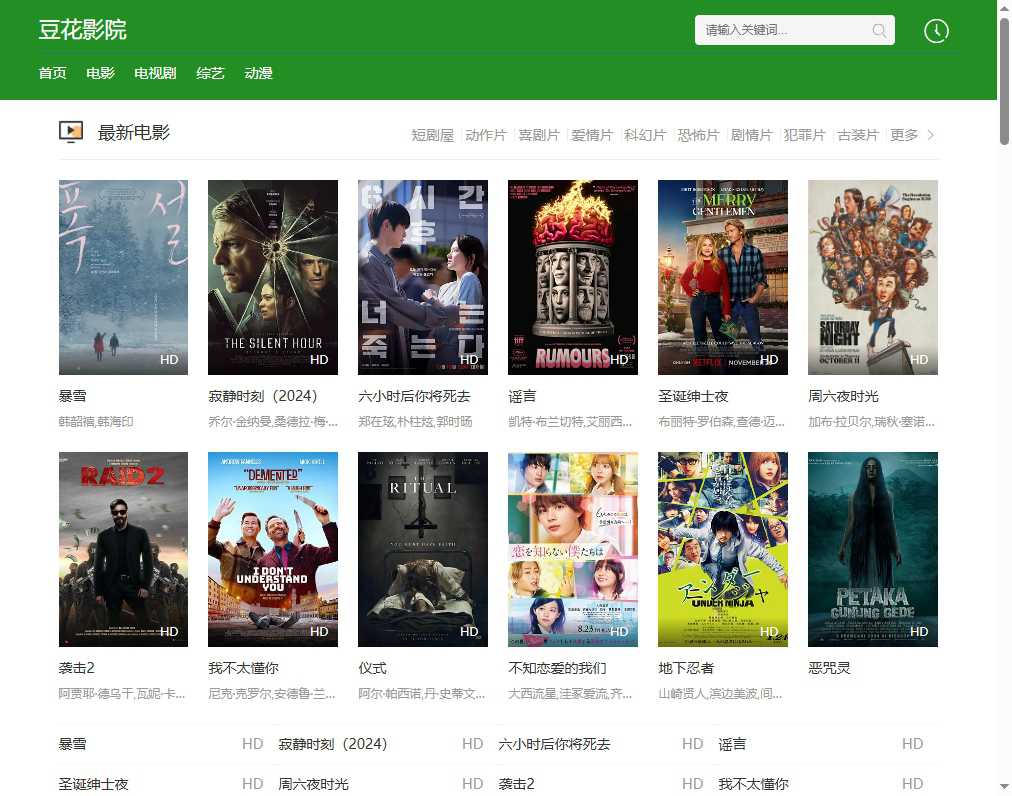Open the Rumours movie poster
The width and height of the screenshot is (1012, 796).
click(x=573, y=277)
